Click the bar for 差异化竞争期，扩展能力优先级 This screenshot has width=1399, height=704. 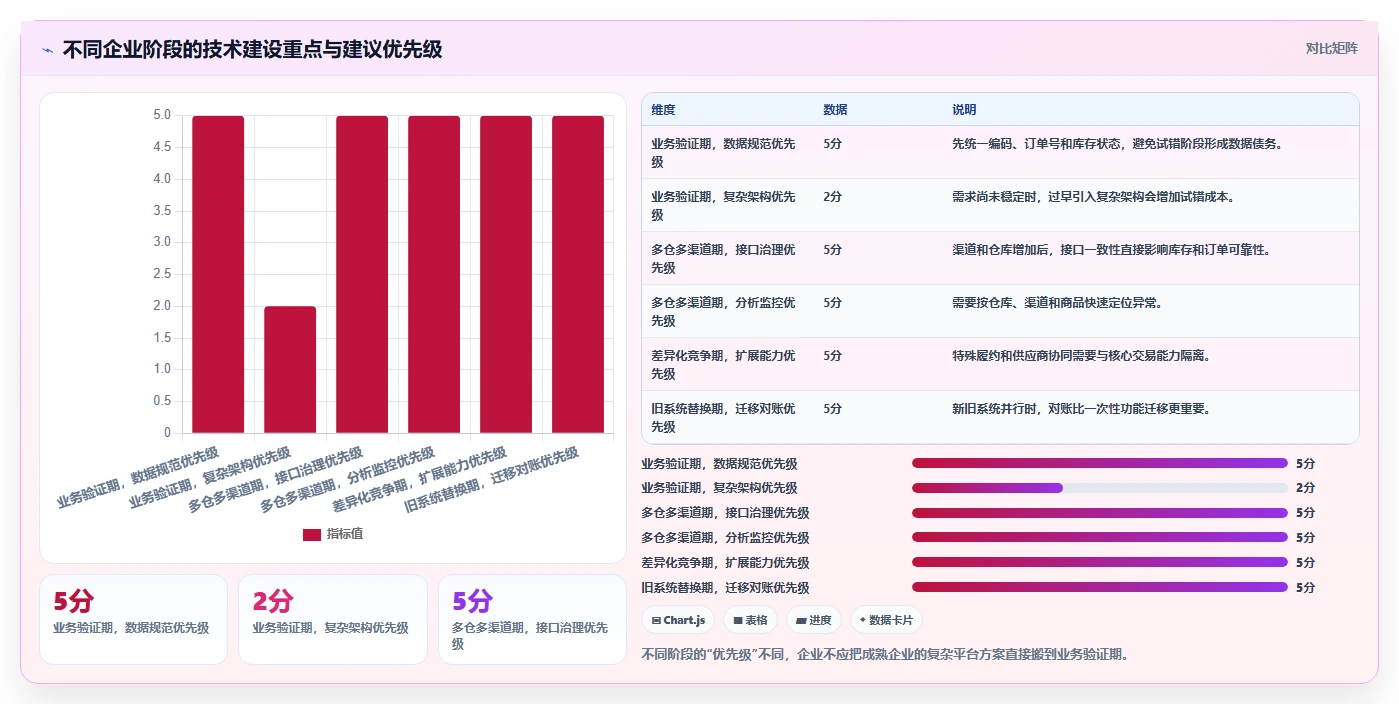point(506,274)
